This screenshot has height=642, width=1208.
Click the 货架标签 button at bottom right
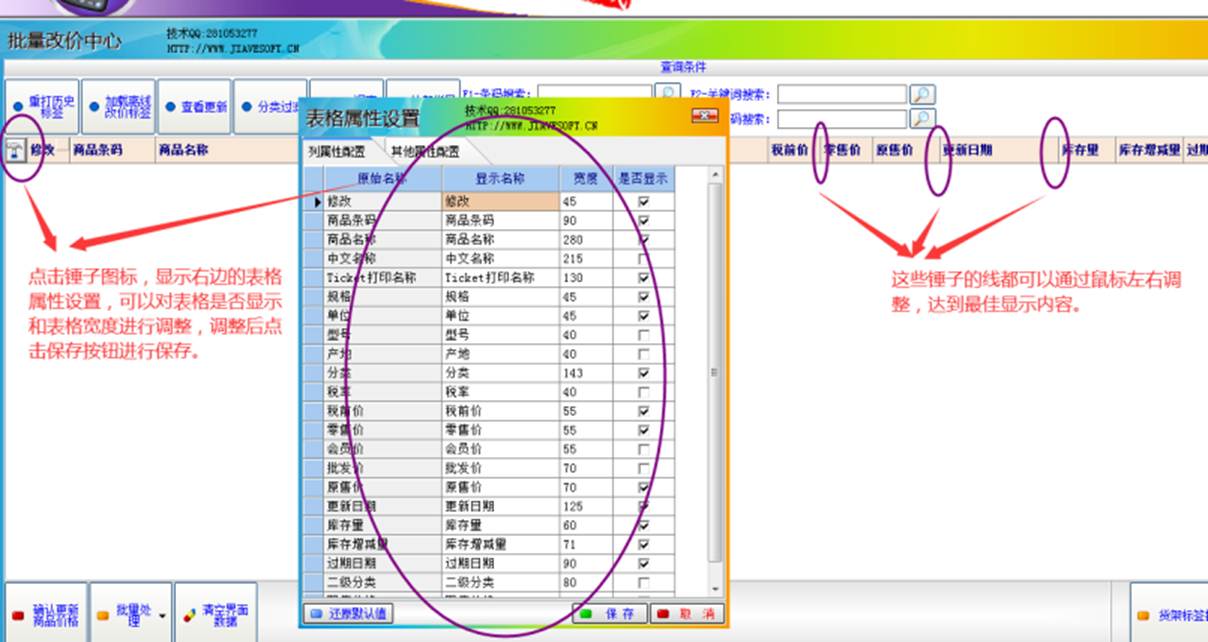(x=1170, y=615)
